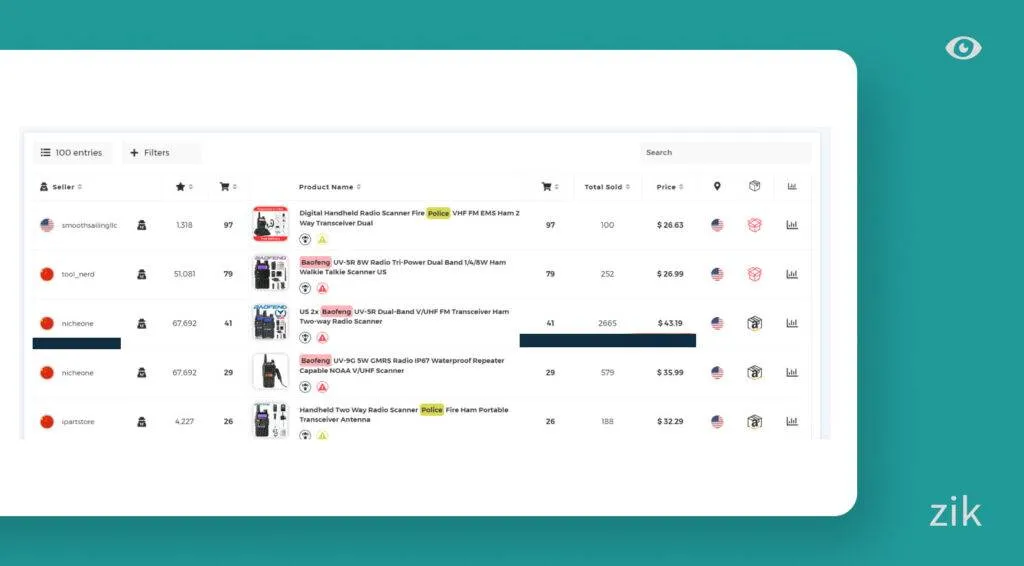Sort the table by Seller column
1024x566 pixels.
pos(61,187)
